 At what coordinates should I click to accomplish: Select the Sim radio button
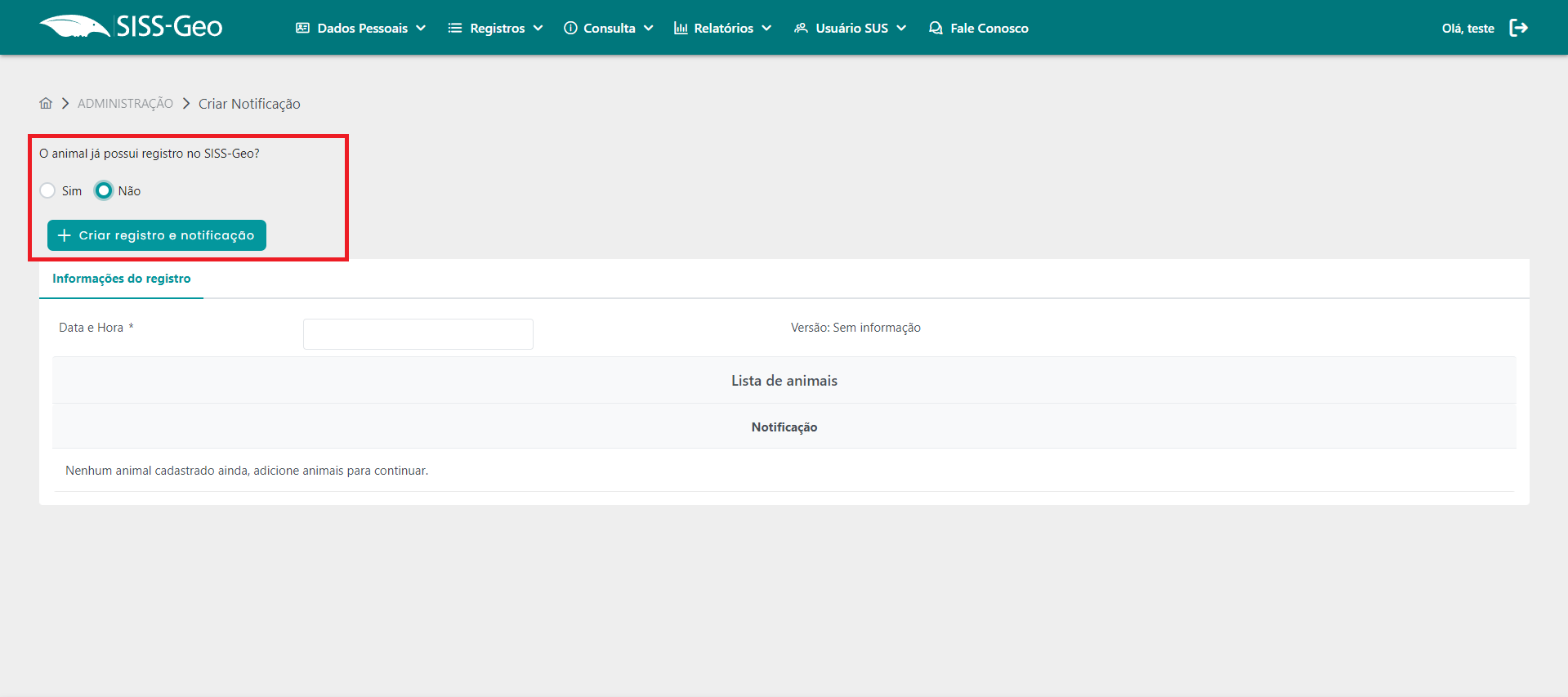point(48,190)
